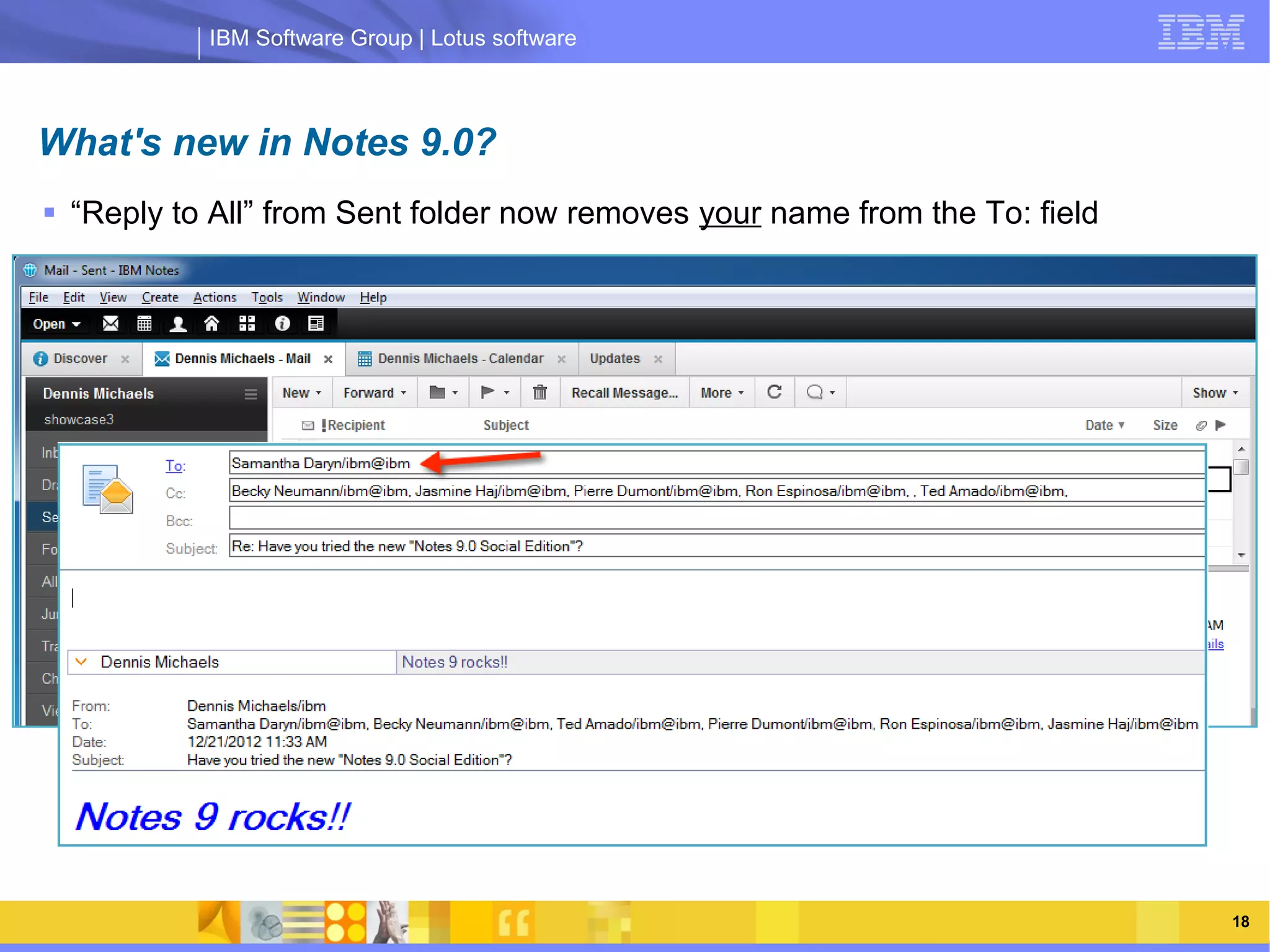Click the reply message envelope icon
Image resolution: width=1270 pixels, height=952 pixels.
click(x=108, y=489)
